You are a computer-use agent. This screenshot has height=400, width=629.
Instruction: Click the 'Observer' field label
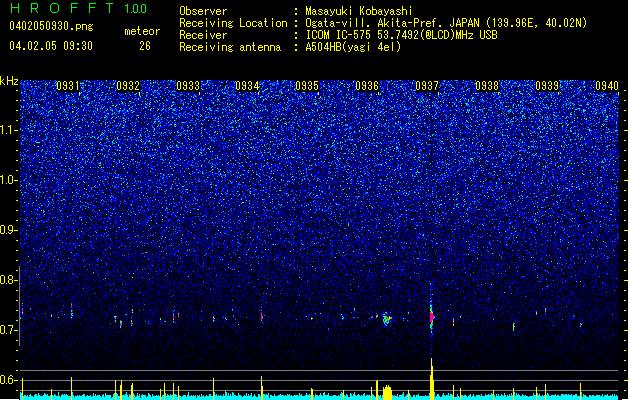pyautogui.click(x=203, y=11)
